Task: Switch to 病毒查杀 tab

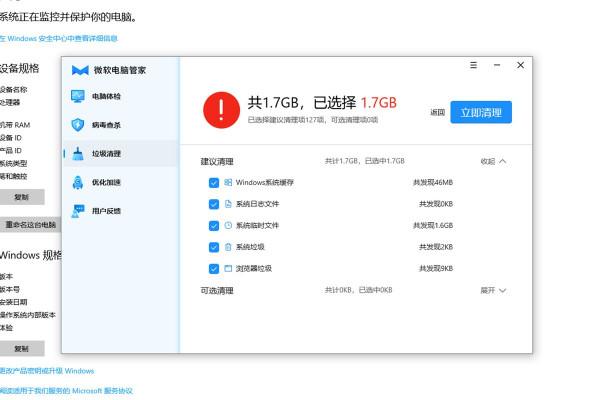Action: (x=121, y=125)
